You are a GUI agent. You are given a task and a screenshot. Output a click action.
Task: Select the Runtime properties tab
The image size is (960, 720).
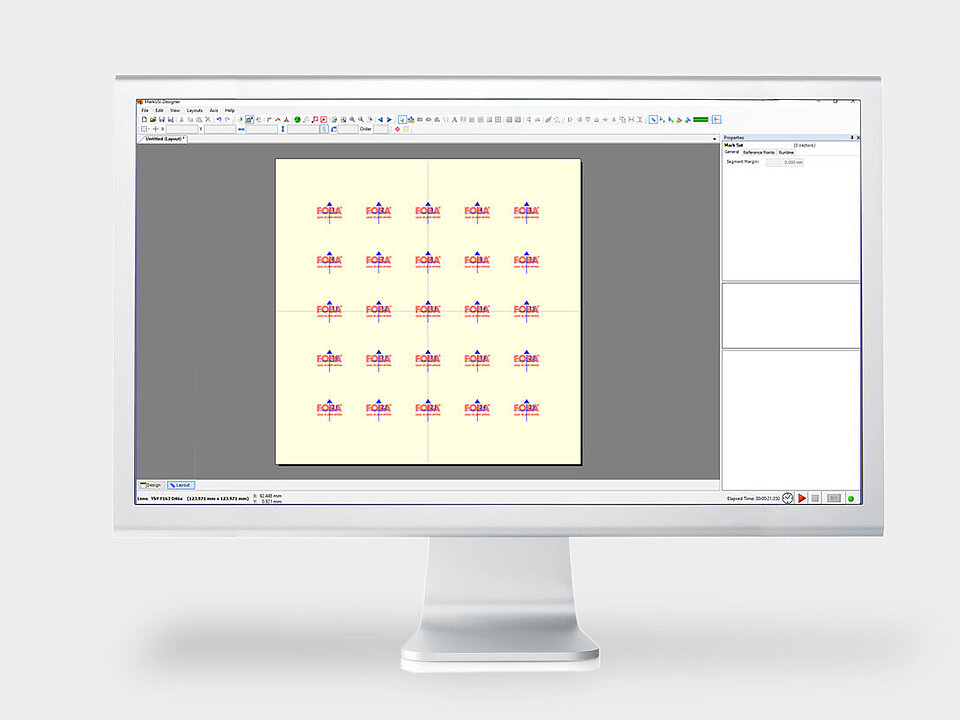786,152
